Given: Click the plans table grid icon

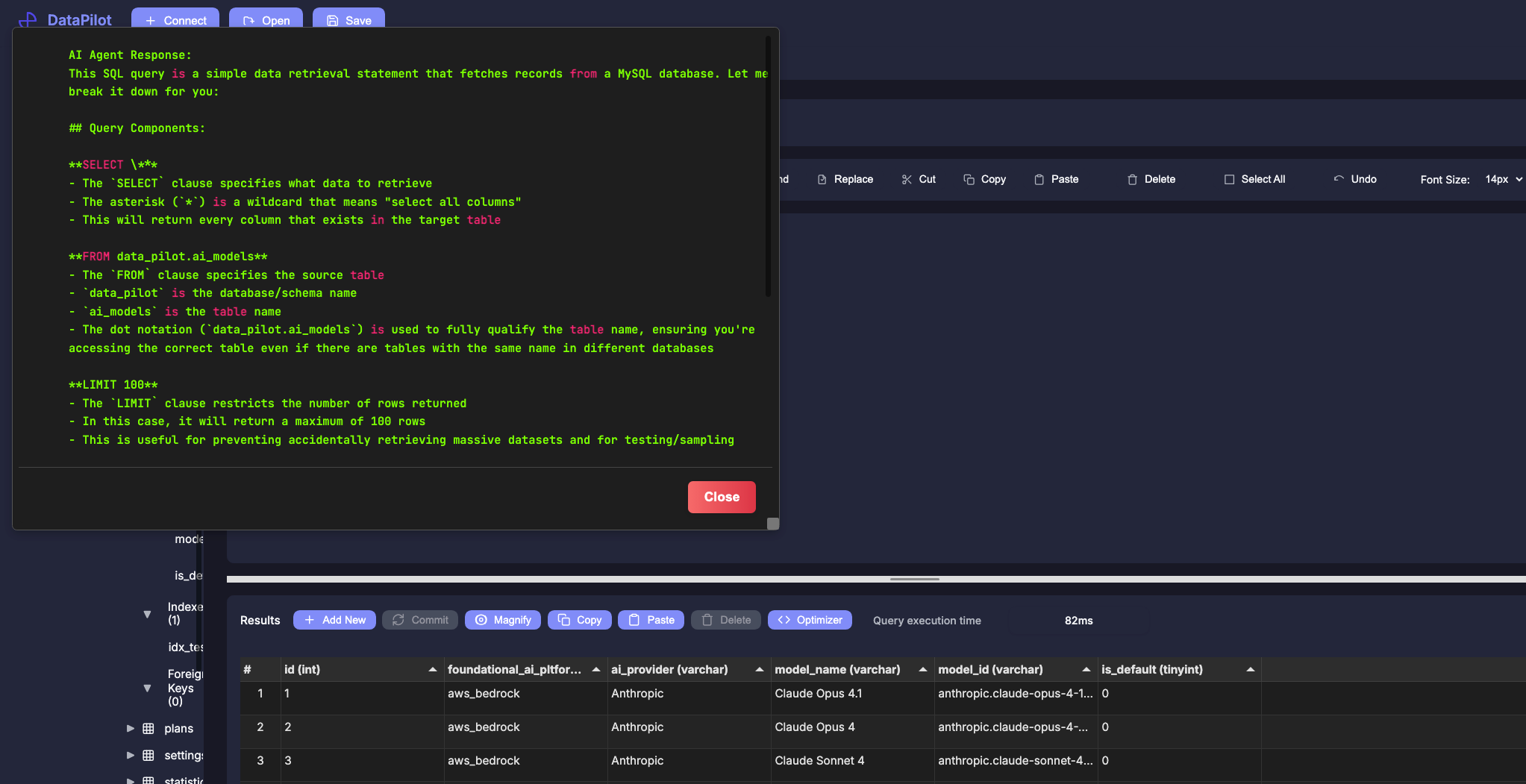Looking at the screenshot, I should [x=148, y=729].
